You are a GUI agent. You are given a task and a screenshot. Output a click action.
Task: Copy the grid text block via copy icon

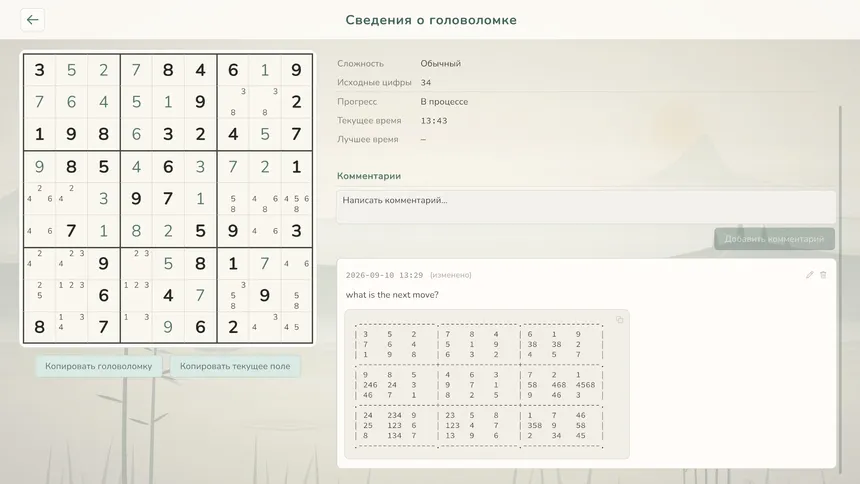coord(619,320)
